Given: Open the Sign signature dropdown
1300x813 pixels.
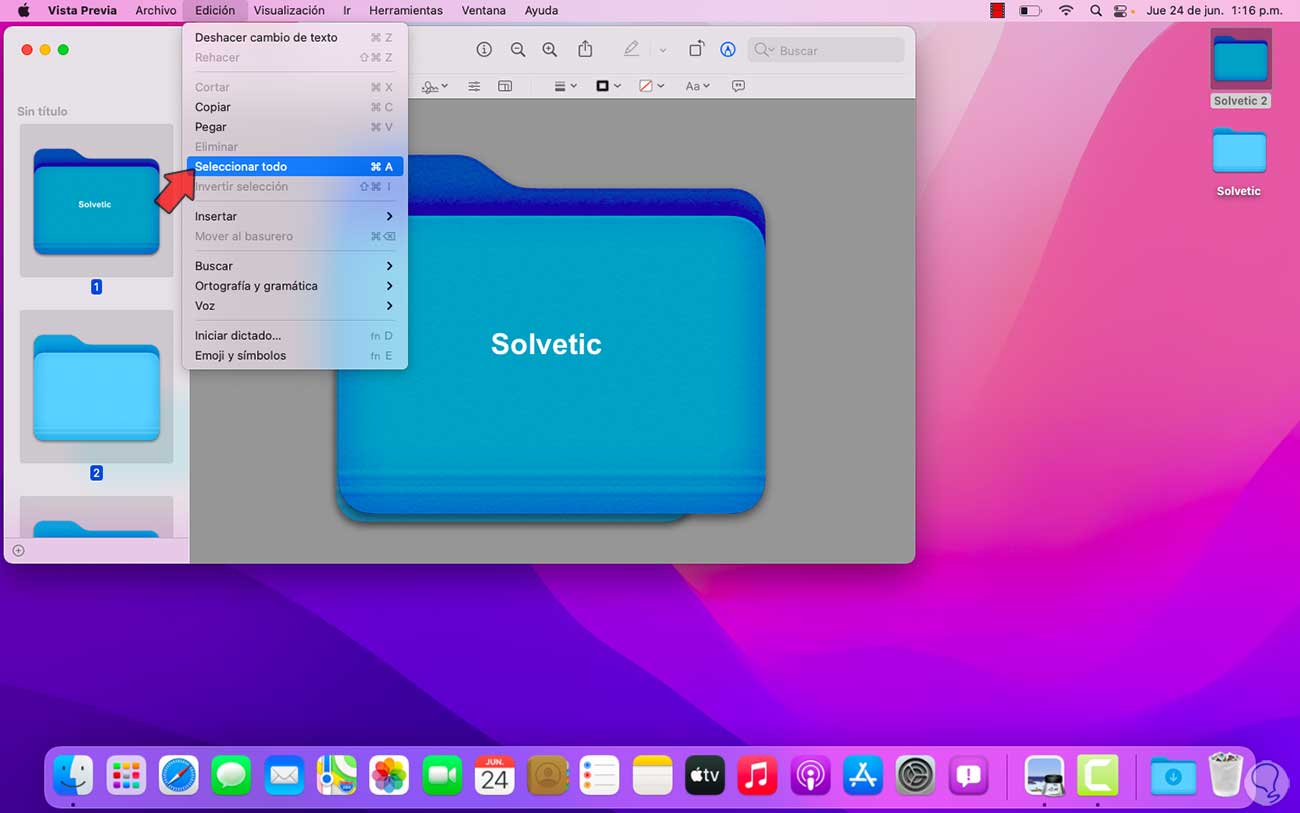Looking at the screenshot, I should pyautogui.click(x=435, y=86).
